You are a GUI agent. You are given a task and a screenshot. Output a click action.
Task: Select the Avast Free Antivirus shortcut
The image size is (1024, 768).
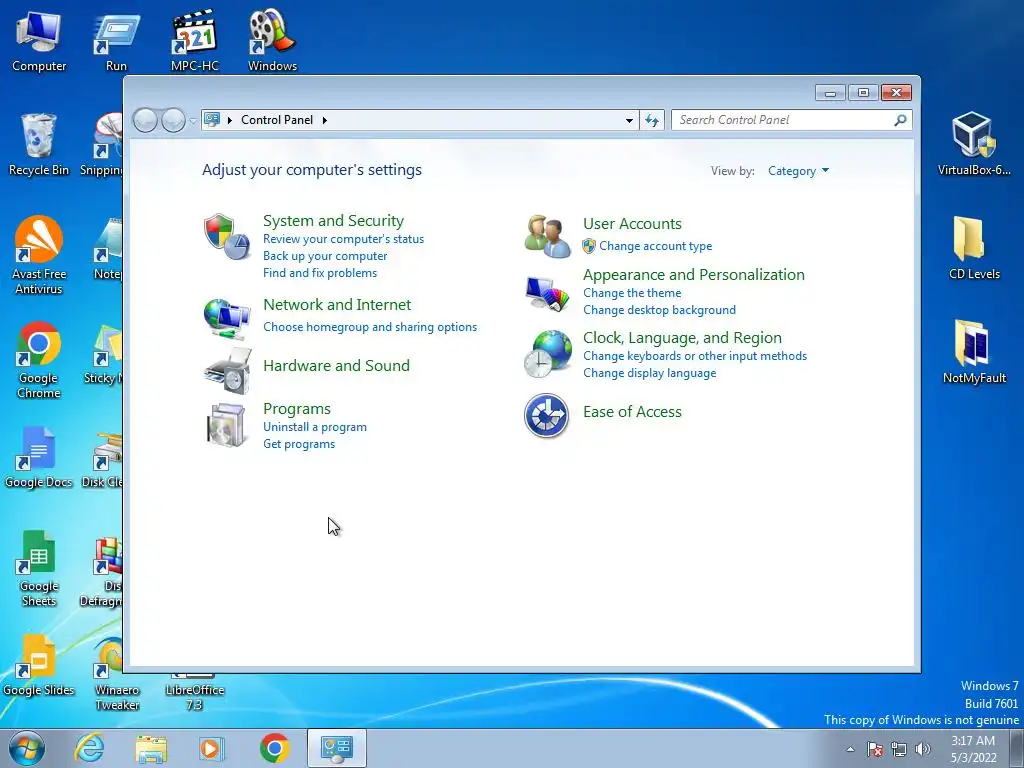[39, 255]
